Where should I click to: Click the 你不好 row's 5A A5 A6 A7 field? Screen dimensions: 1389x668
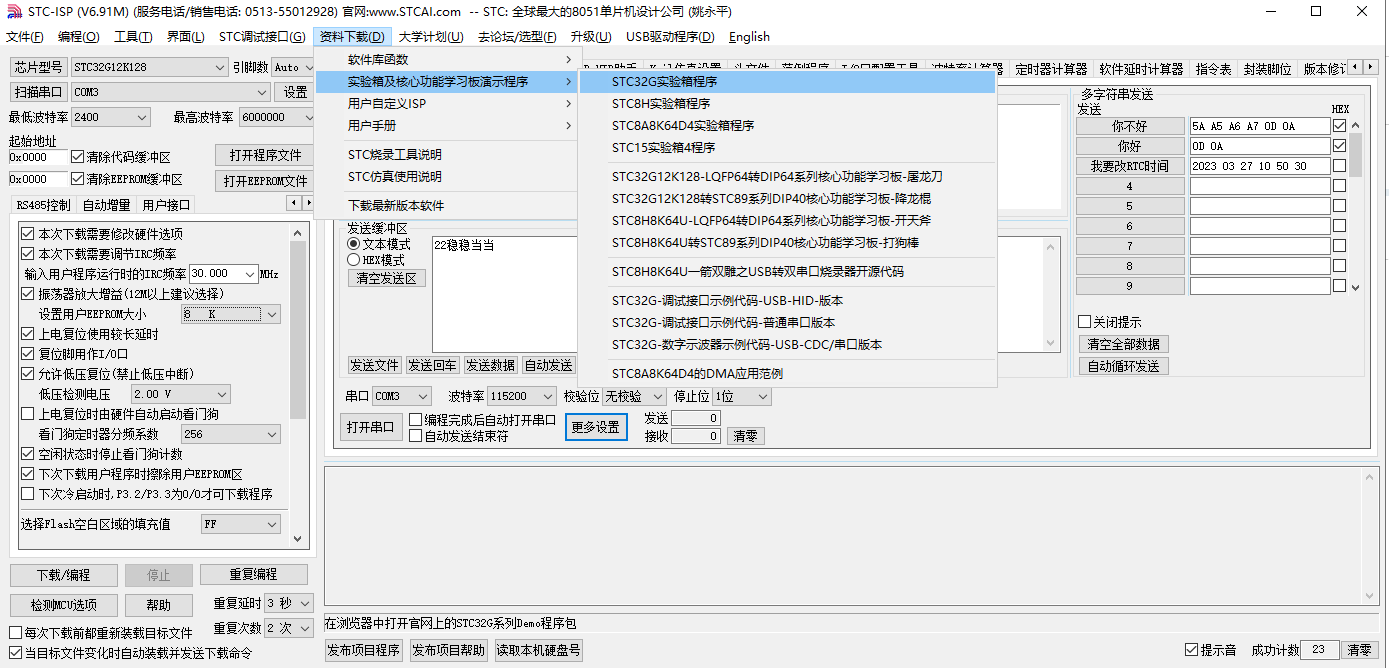pos(1260,126)
